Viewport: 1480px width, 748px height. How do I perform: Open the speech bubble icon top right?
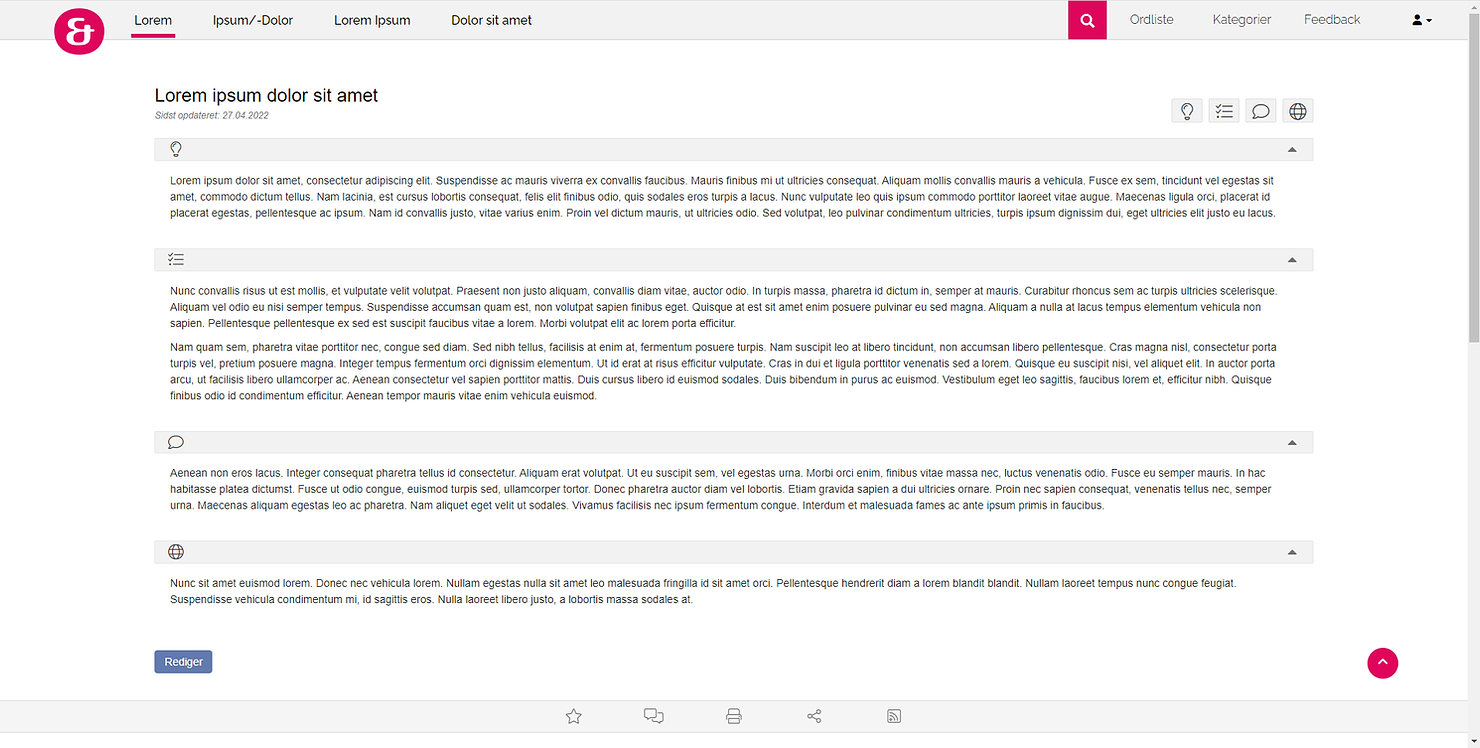click(x=1261, y=110)
